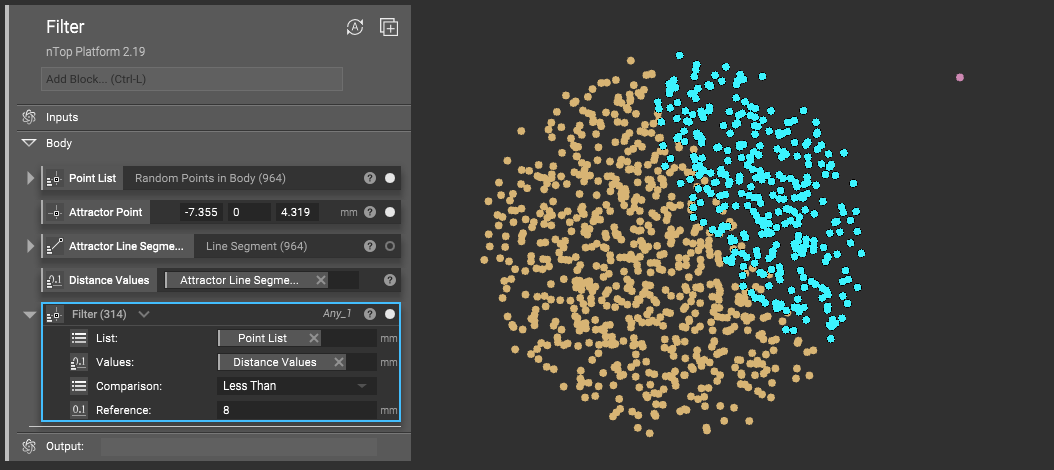Collapse the Filter (314) block triangle

(30, 314)
